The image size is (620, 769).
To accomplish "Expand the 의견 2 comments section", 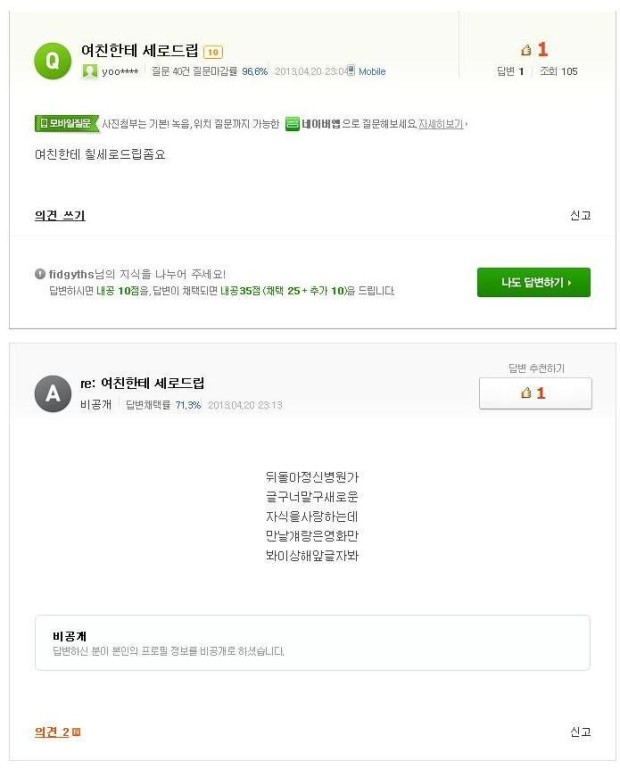I will [x=57, y=732].
